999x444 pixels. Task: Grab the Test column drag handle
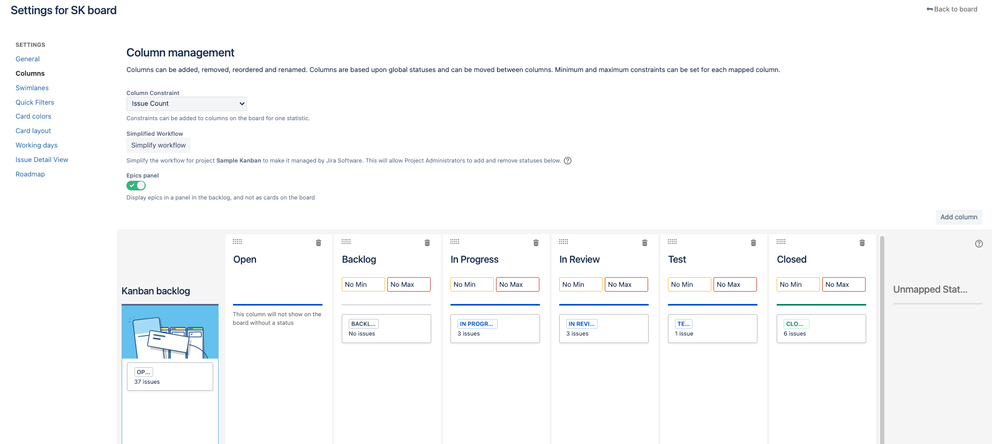(673, 241)
